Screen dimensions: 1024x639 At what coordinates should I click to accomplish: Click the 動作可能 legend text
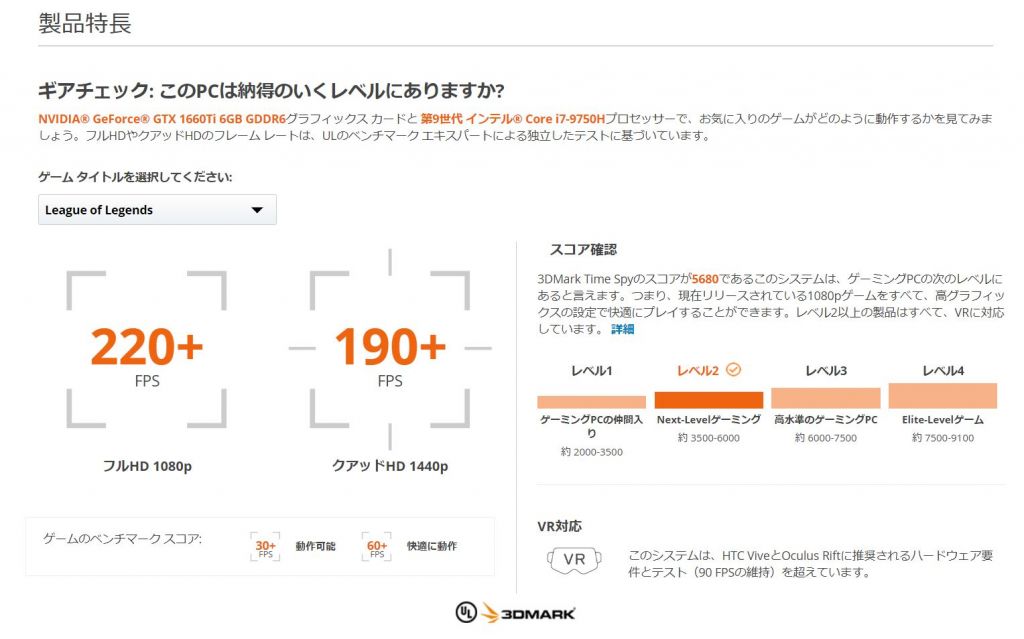click(315, 546)
